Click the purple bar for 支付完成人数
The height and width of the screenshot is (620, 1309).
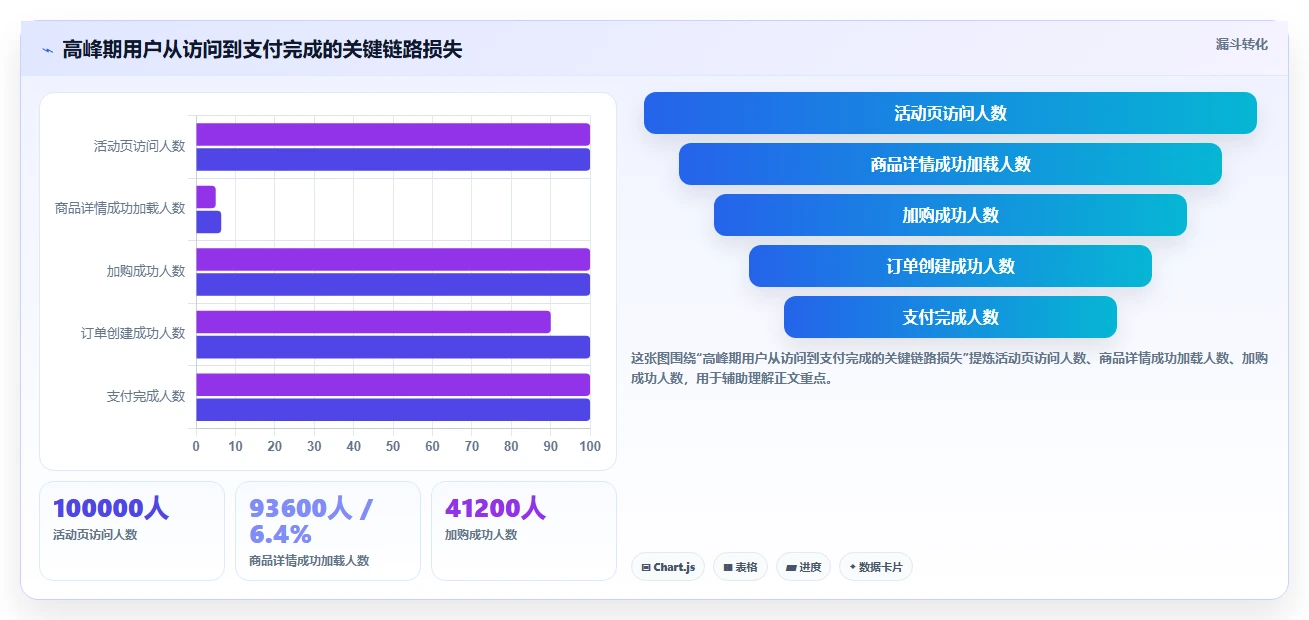(x=393, y=384)
